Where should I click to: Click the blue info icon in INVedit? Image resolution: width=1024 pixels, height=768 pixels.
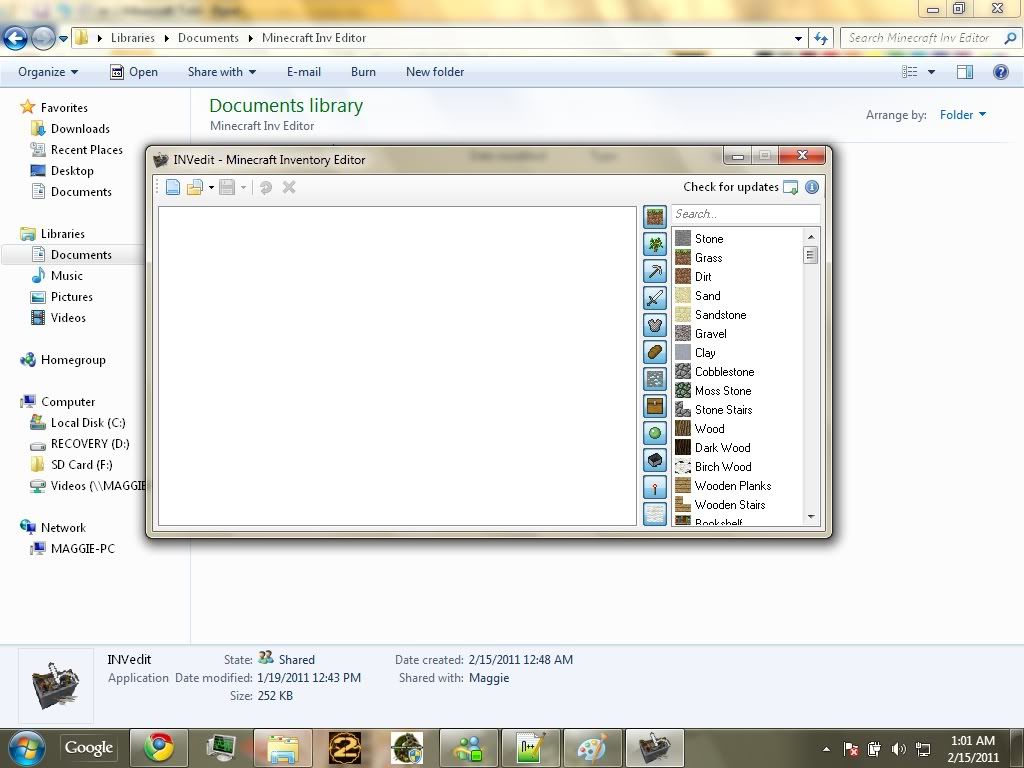[812, 187]
